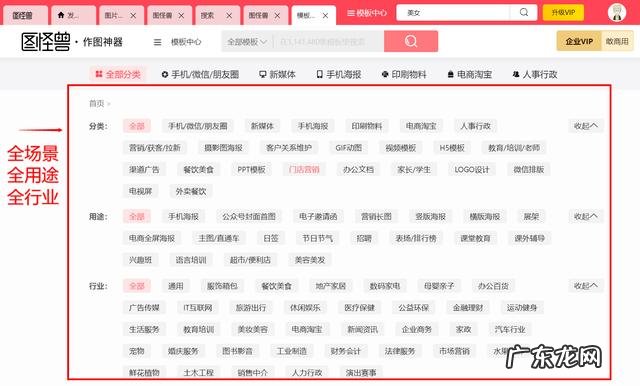This screenshot has width=640, height=386.
Task: Select the 电商全屏海报 usage tag
Action: click(152, 238)
